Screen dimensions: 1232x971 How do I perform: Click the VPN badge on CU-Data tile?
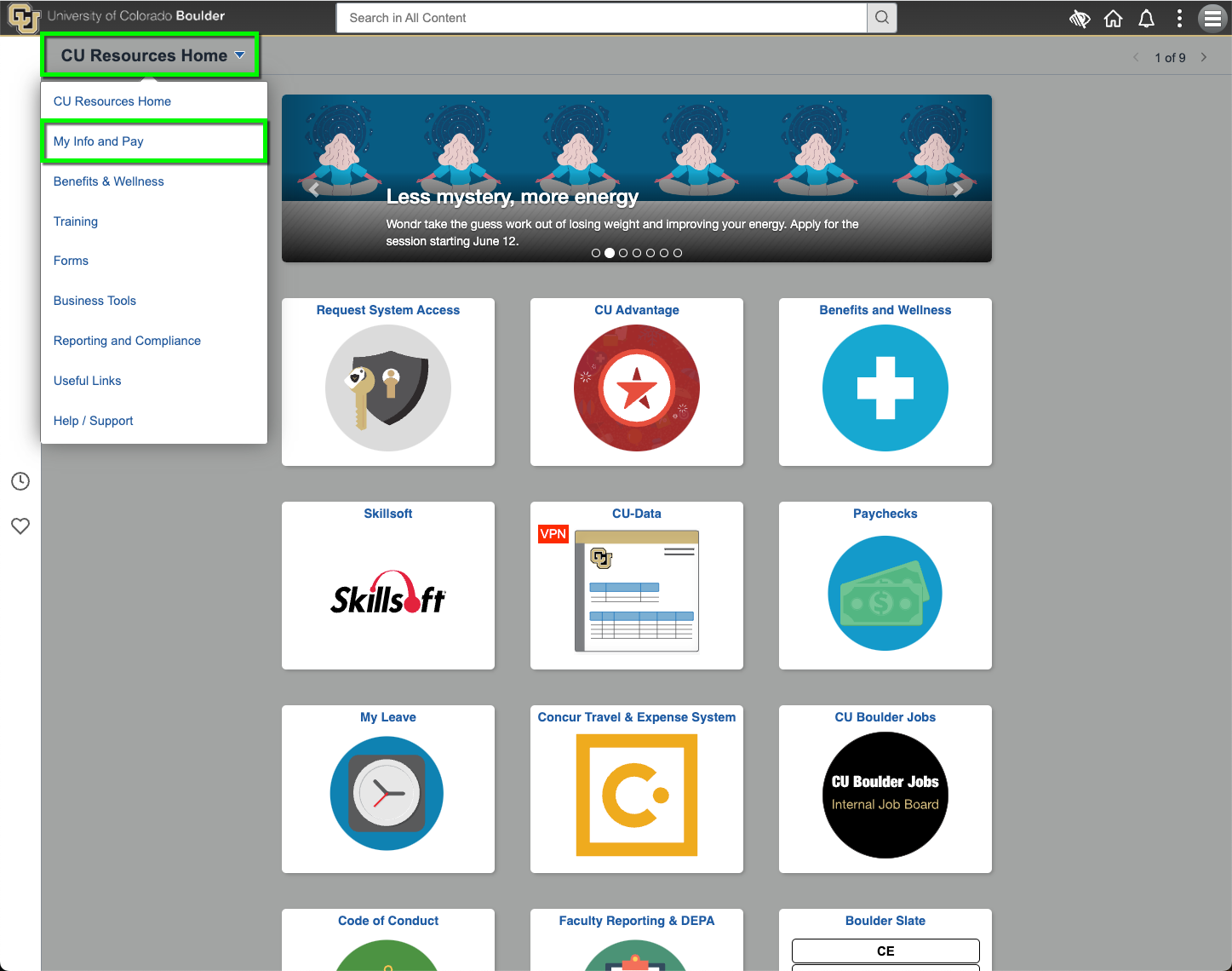tap(553, 534)
